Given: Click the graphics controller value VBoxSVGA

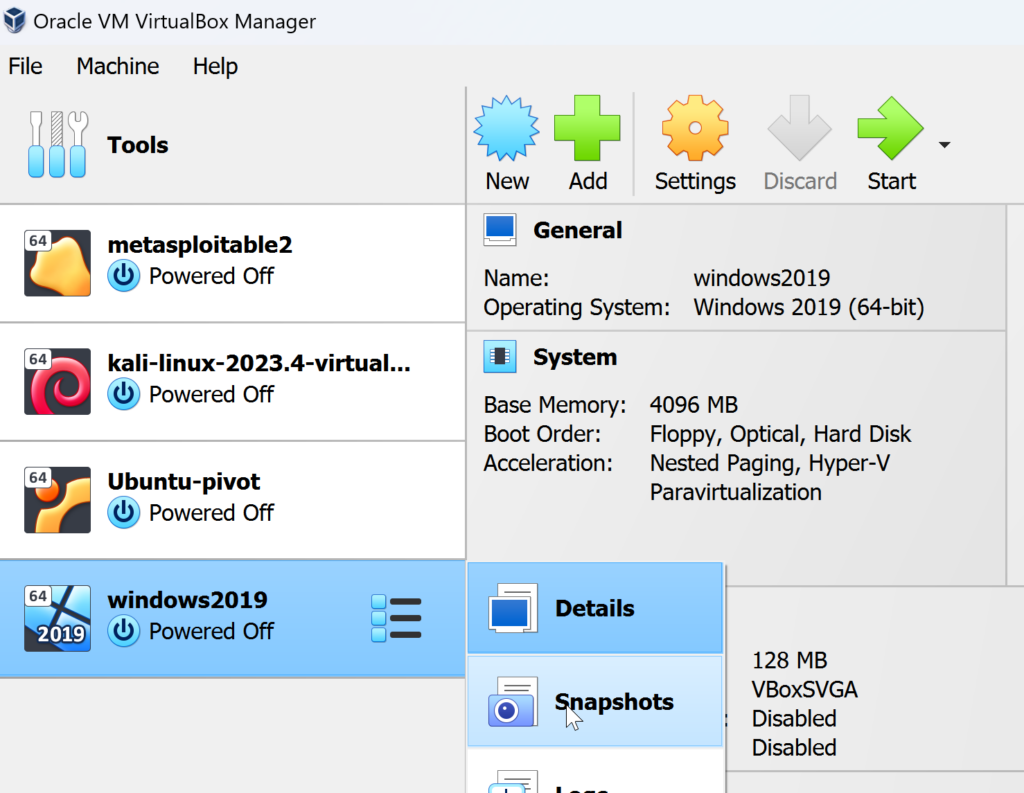Looking at the screenshot, I should pos(805,690).
